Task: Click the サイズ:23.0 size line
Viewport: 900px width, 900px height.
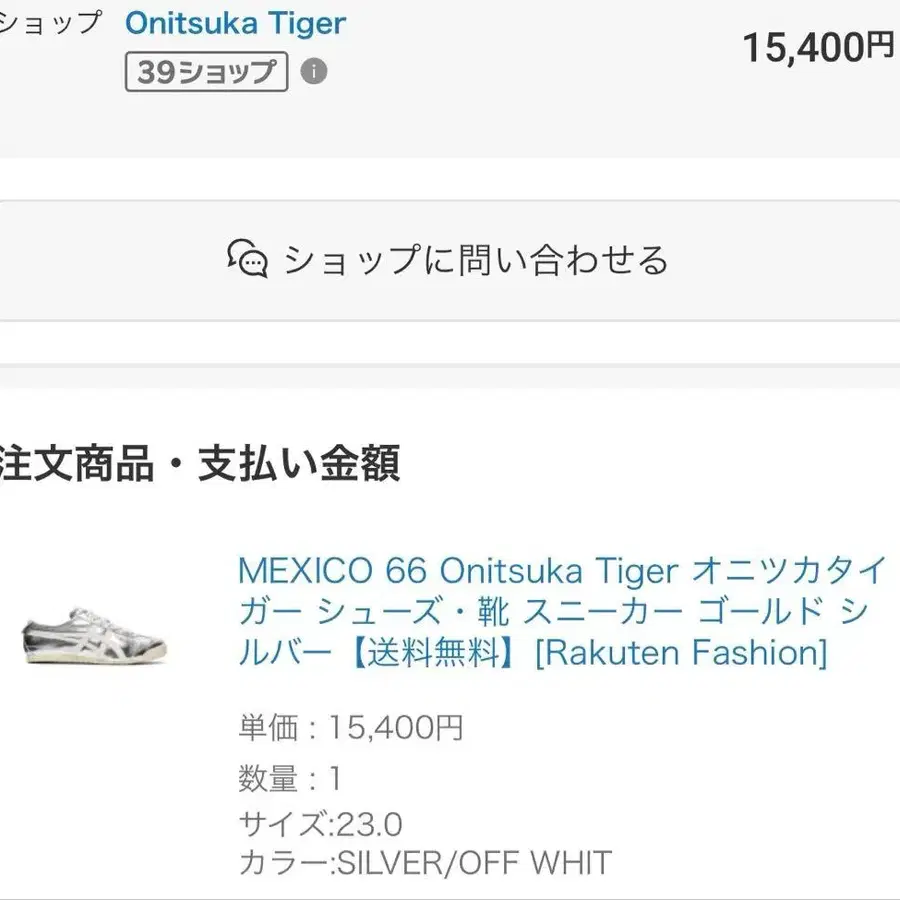Action: [320, 824]
